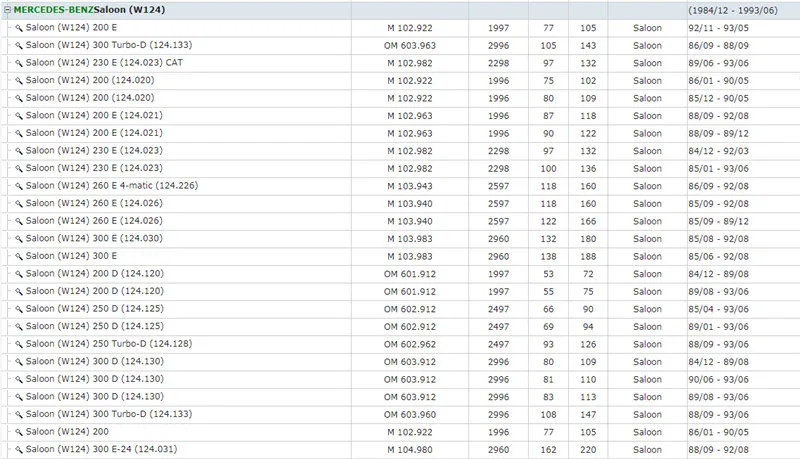Click magnifier icon beside 300 Turbo-D OM 603.960 row
Viewport: 800px width, 459px height.
[19, 415]
